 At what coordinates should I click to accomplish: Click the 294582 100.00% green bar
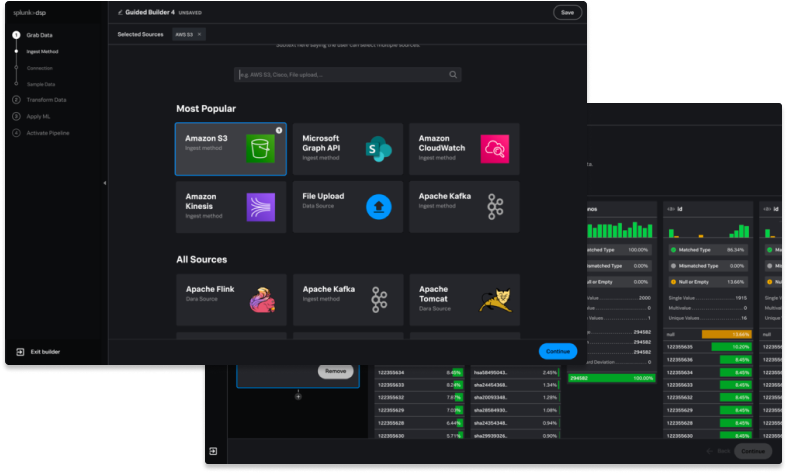click(611, 378)
